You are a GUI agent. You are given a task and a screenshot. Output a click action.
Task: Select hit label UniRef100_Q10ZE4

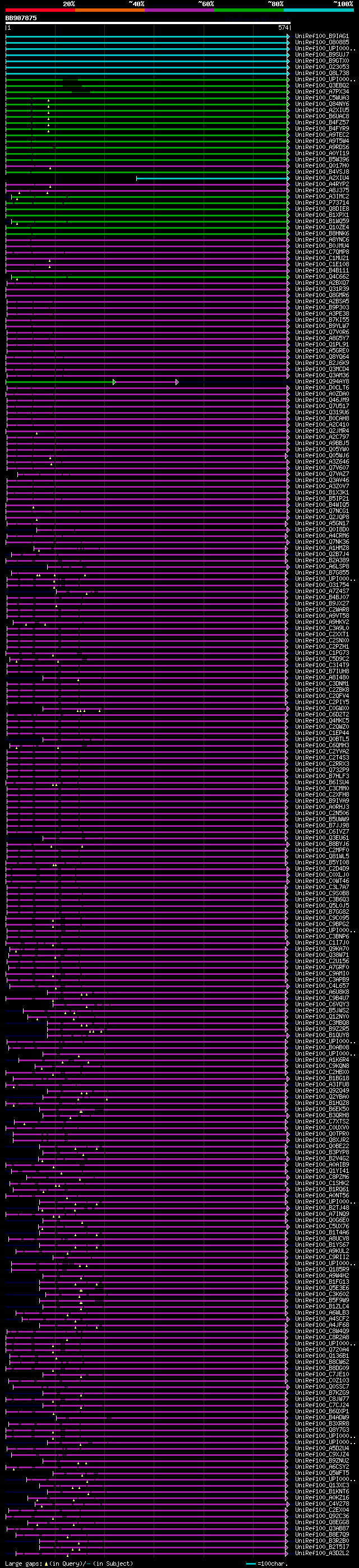coord(323,227)
